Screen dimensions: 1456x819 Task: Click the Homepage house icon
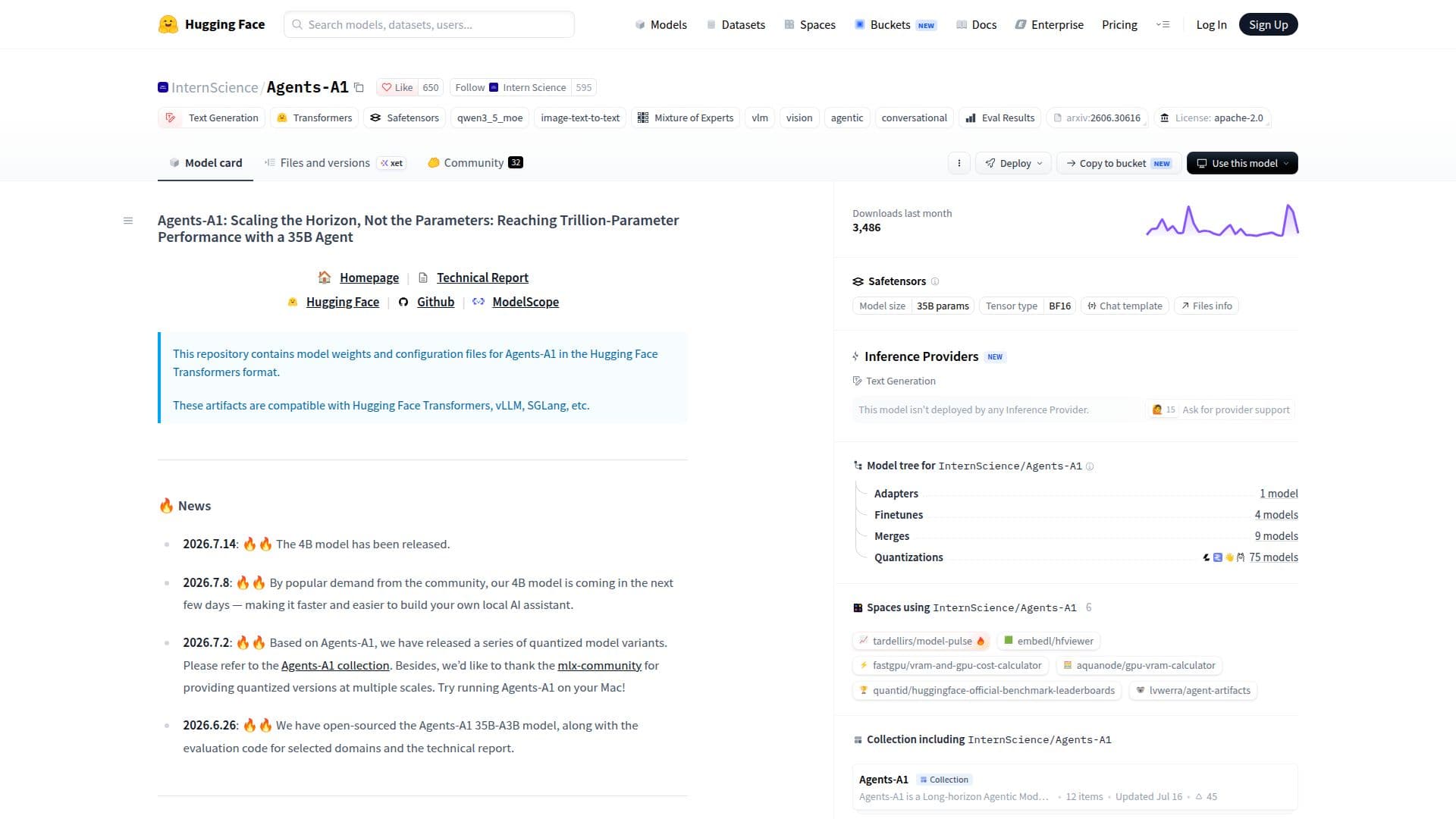coord(325,278)
